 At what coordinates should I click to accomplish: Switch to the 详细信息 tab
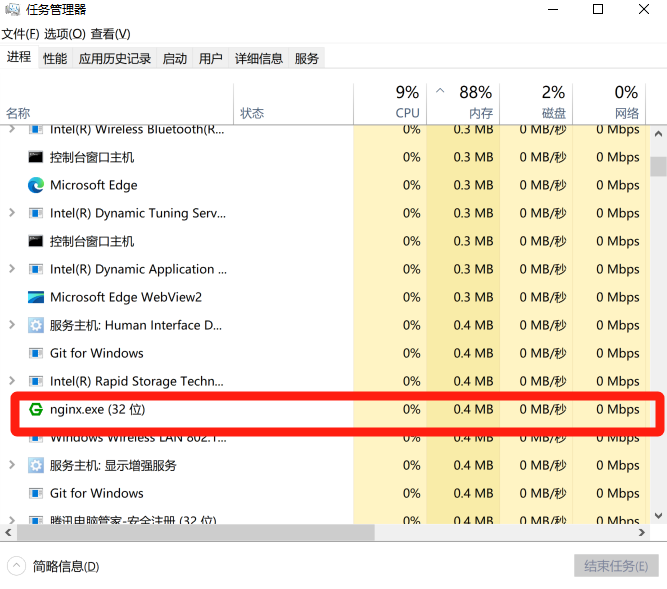click(x=259, y=58)
